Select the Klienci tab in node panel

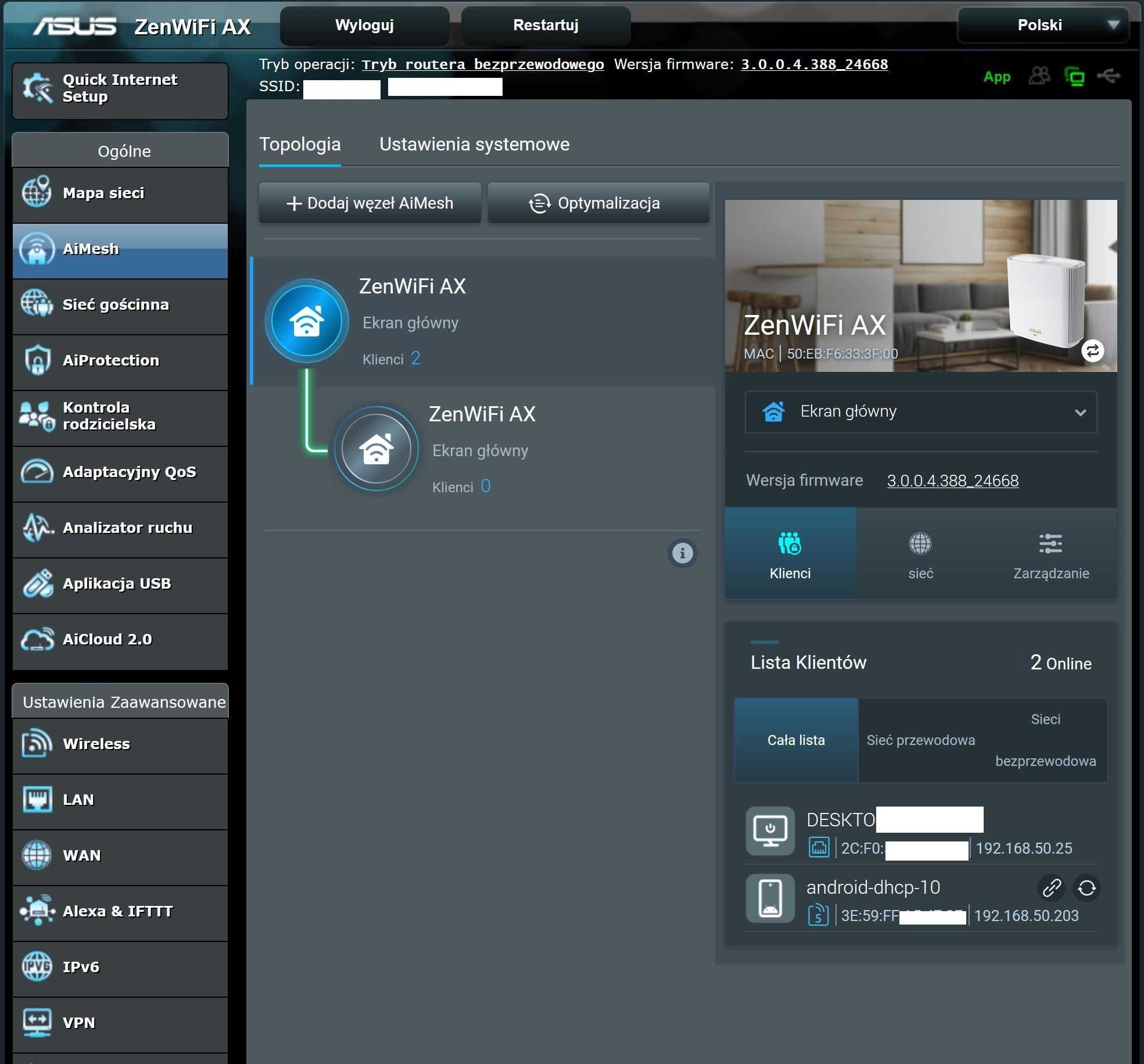point(790,554)
